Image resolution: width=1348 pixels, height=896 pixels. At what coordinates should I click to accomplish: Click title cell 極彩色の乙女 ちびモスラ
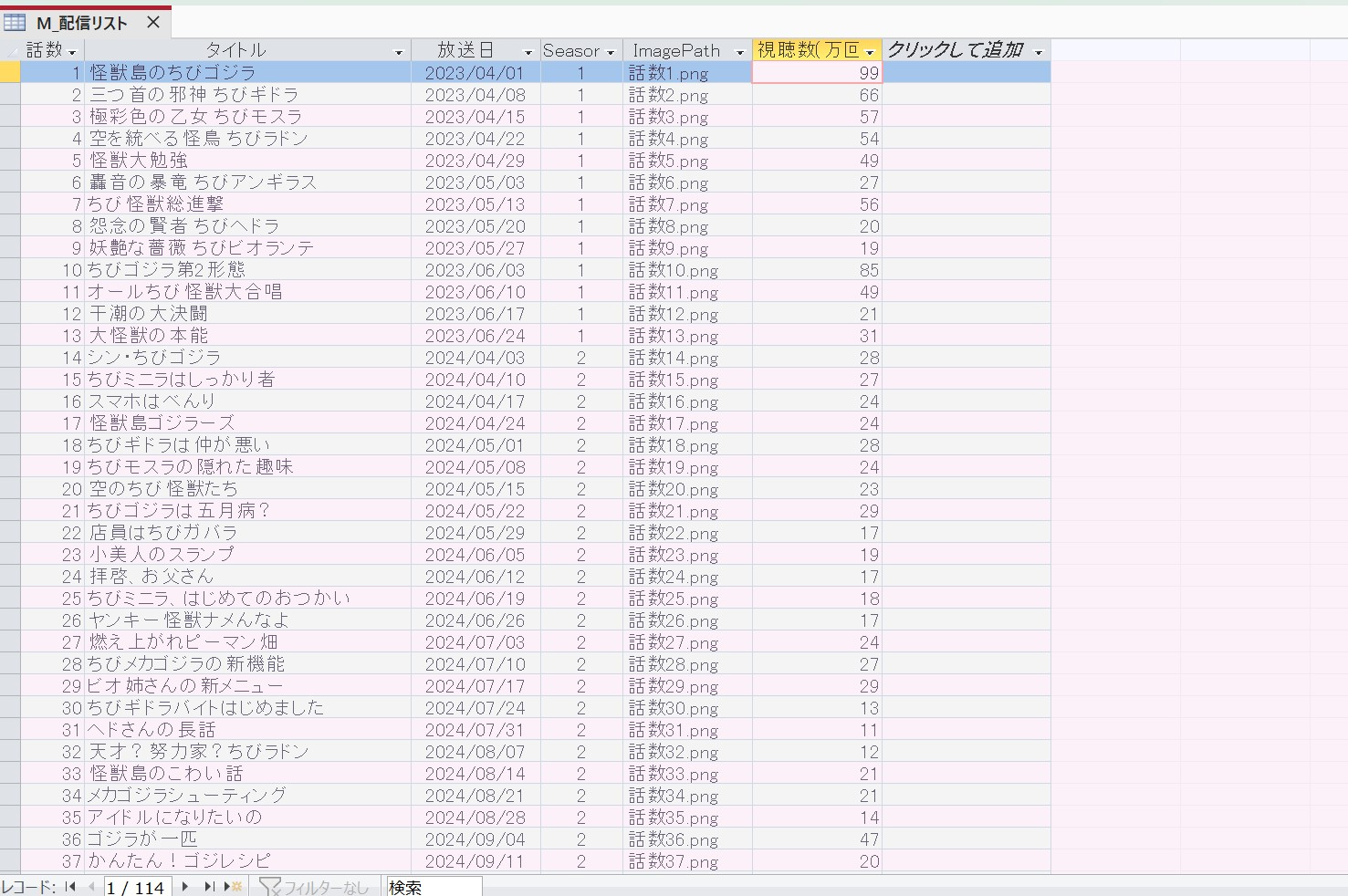point(247,116)
